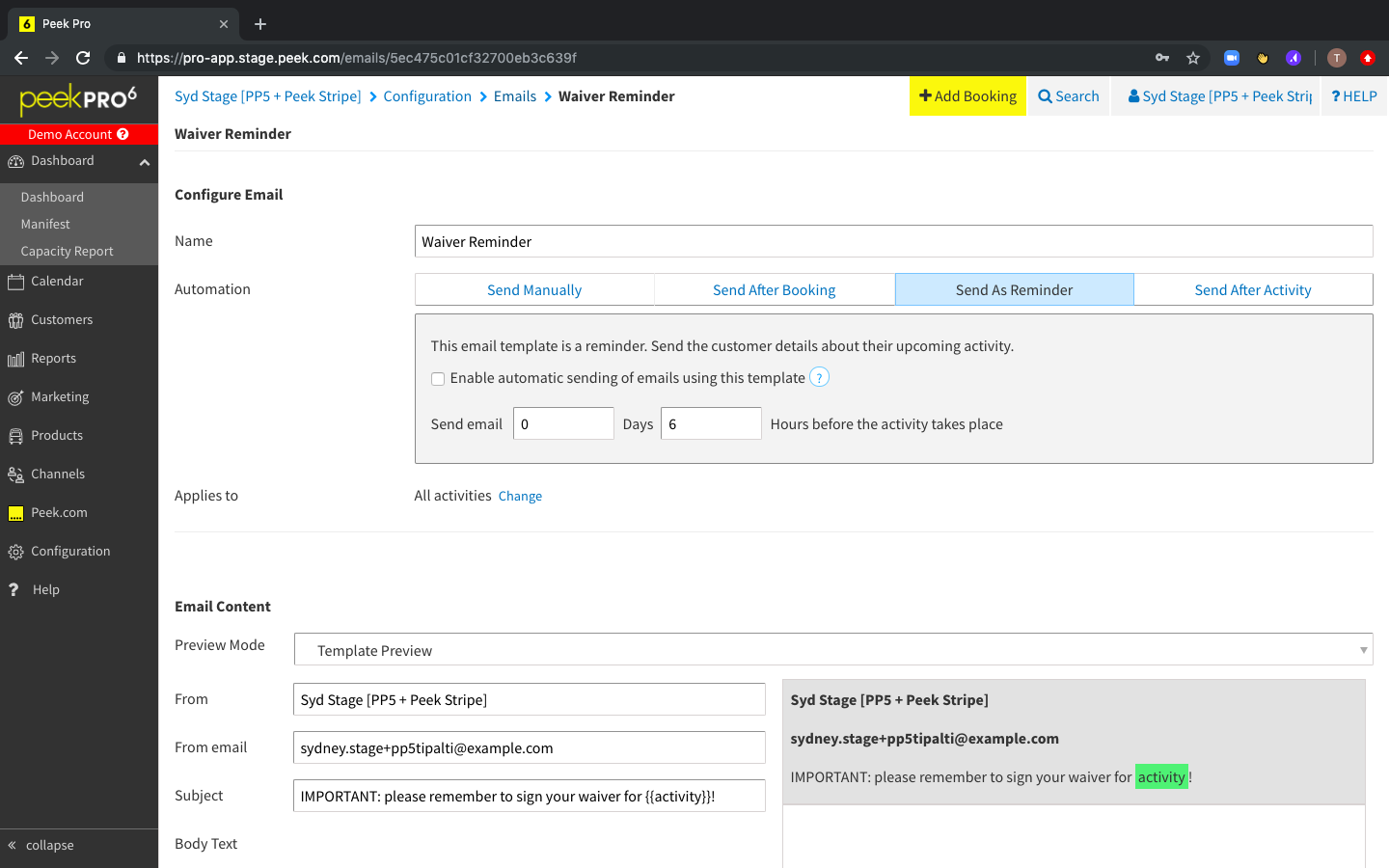Click the site lock security icon
This screenshot has width=1389, height=868.
pos(121,58)
